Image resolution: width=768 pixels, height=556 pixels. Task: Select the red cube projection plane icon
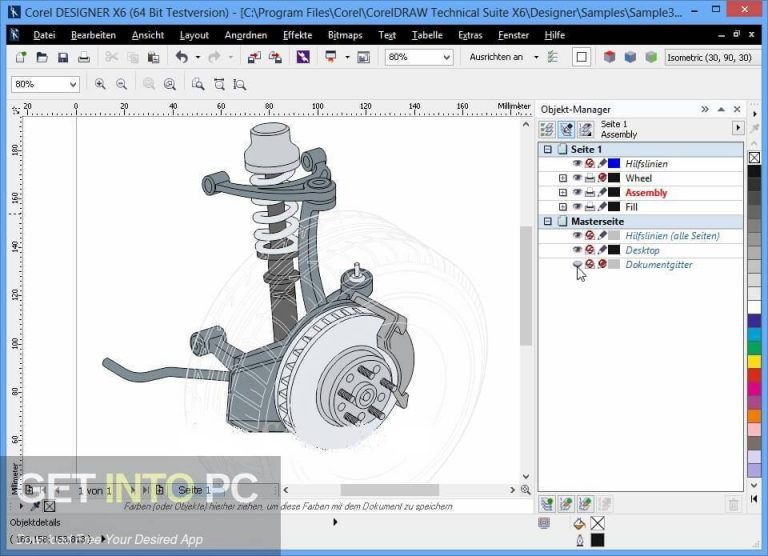[609, 57]
